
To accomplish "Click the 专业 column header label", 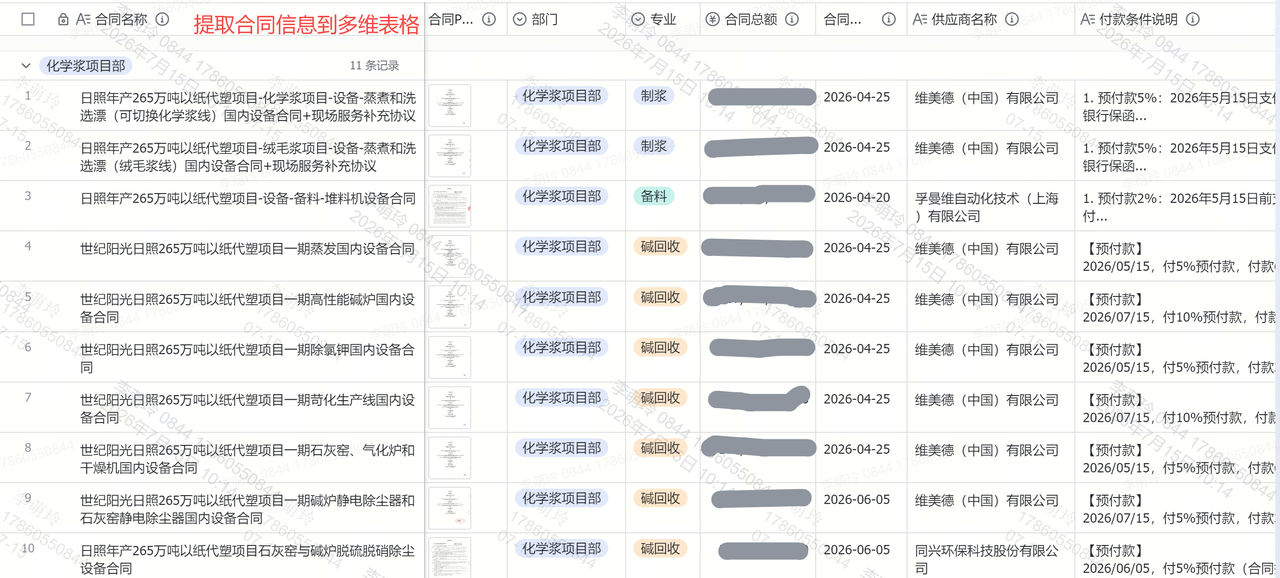I will pos(663,19).
